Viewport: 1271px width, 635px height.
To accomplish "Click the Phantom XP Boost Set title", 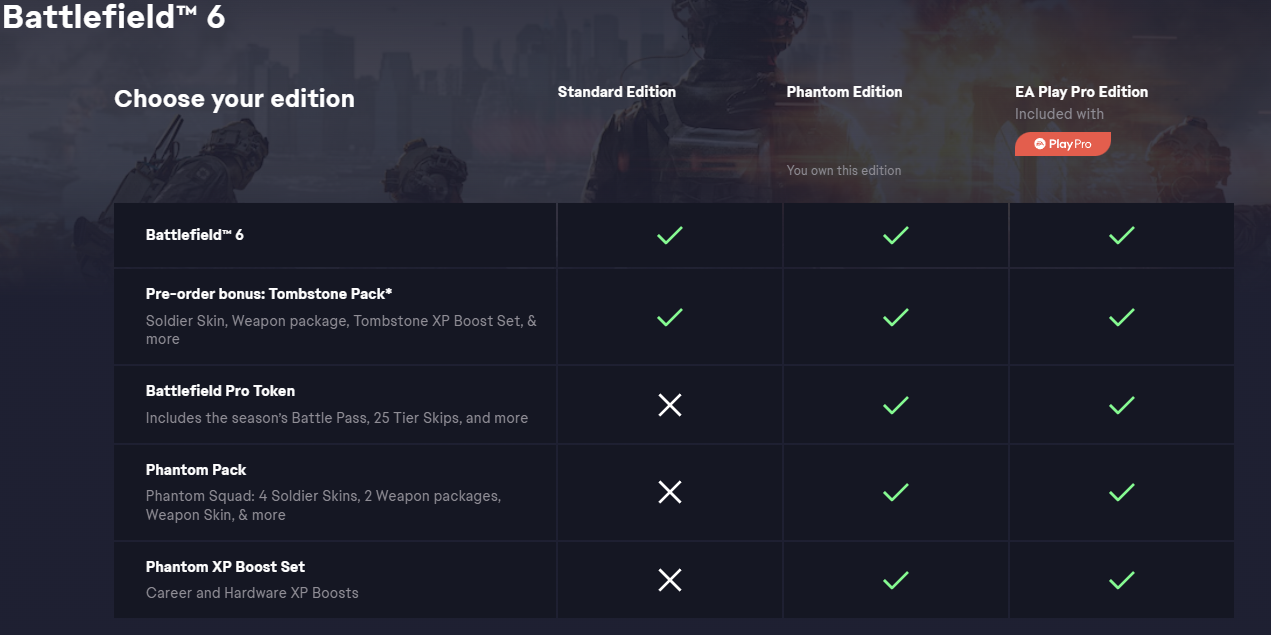I will 225,567.
